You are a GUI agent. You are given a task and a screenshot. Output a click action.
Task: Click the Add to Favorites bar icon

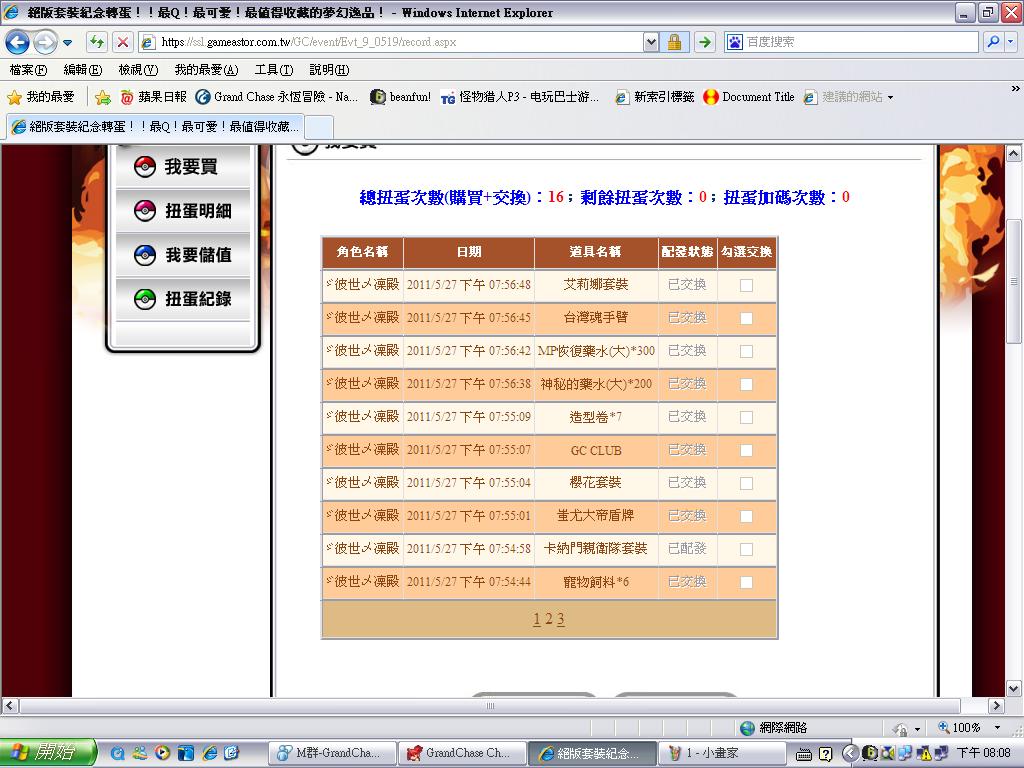102,97
